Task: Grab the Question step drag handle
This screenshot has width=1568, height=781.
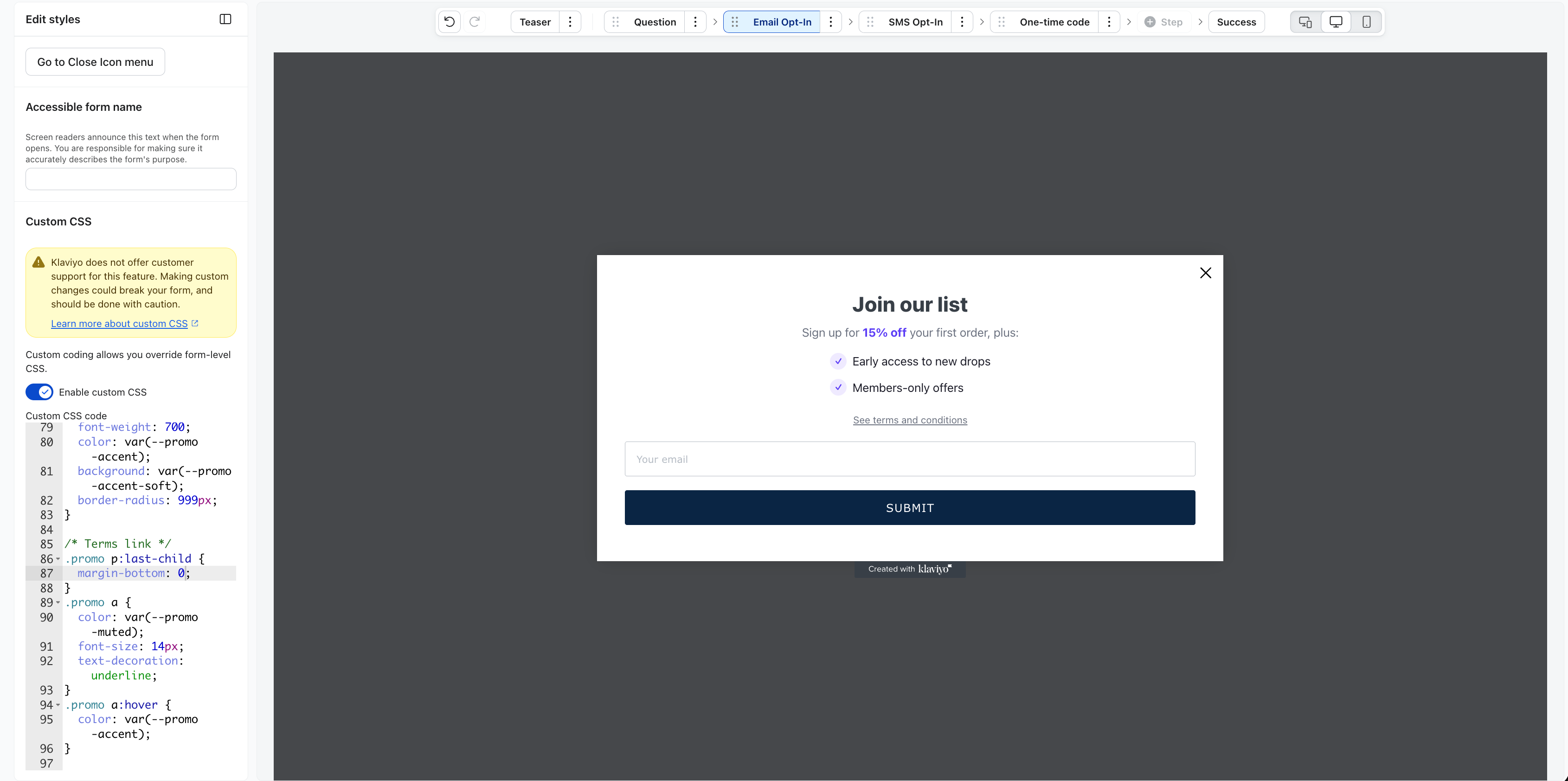Action: (616, 22)
